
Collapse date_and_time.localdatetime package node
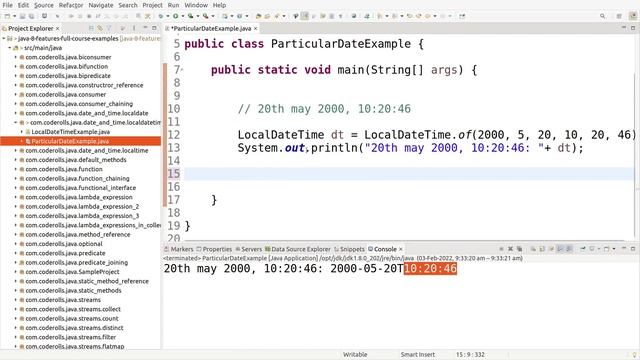tap(16, 122)
